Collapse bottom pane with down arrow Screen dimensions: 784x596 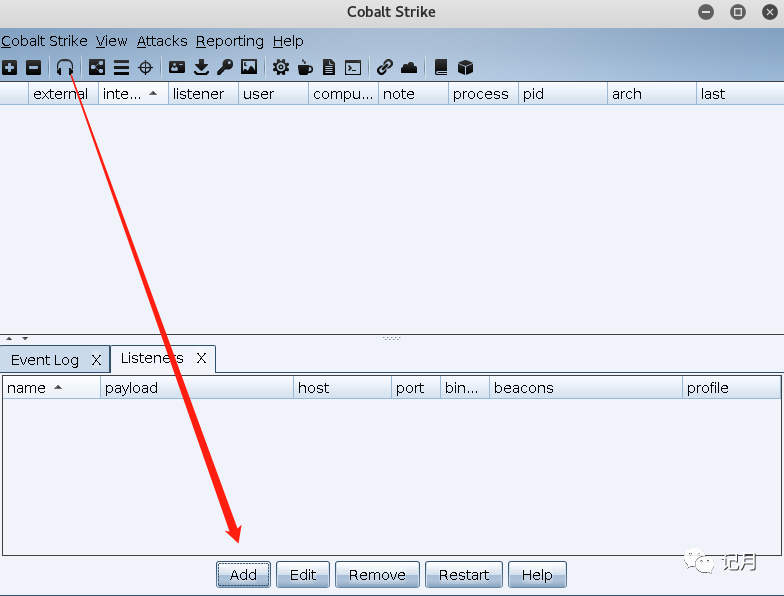pos(25,338)
